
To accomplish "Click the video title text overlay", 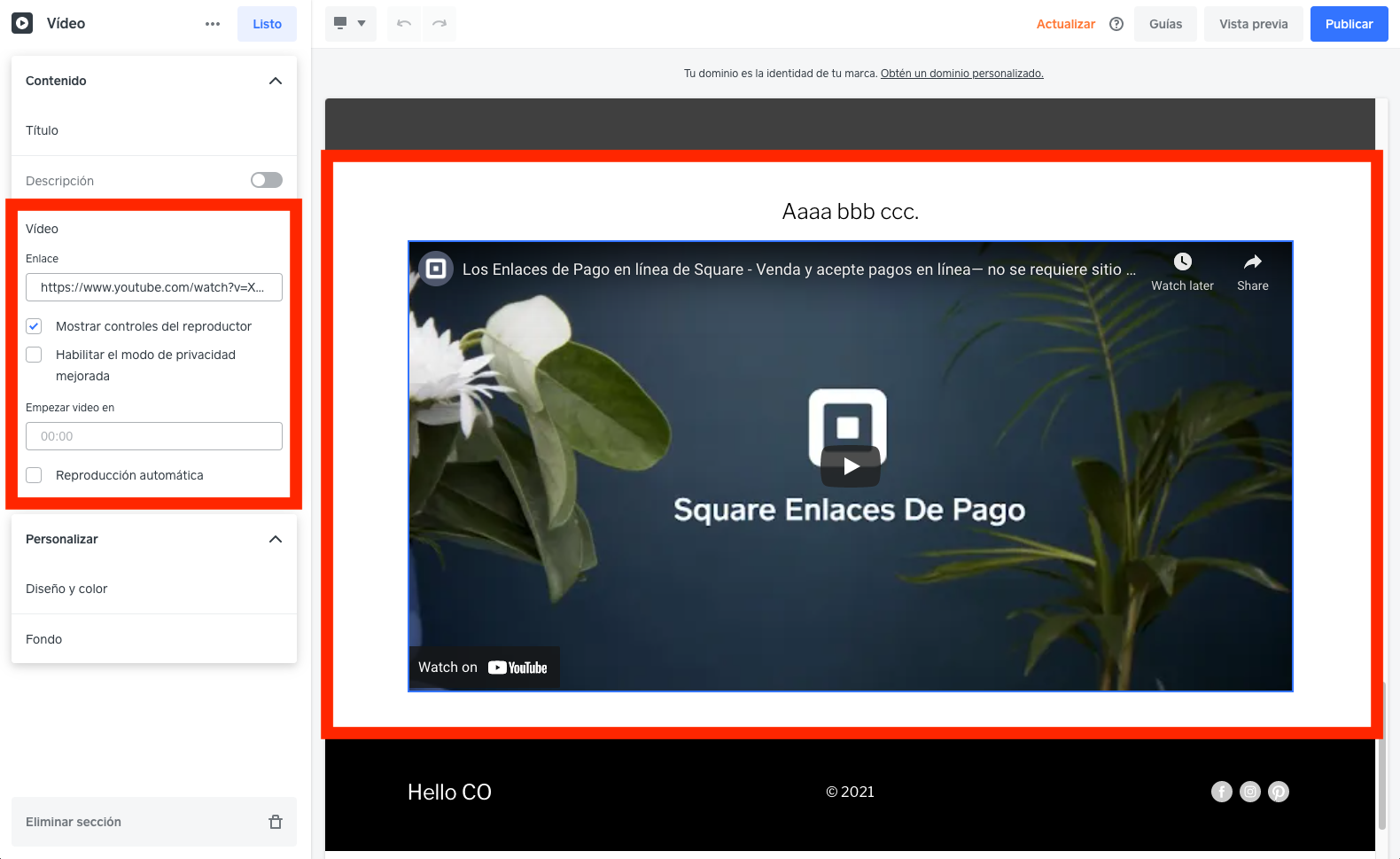I will coord(799,269).
